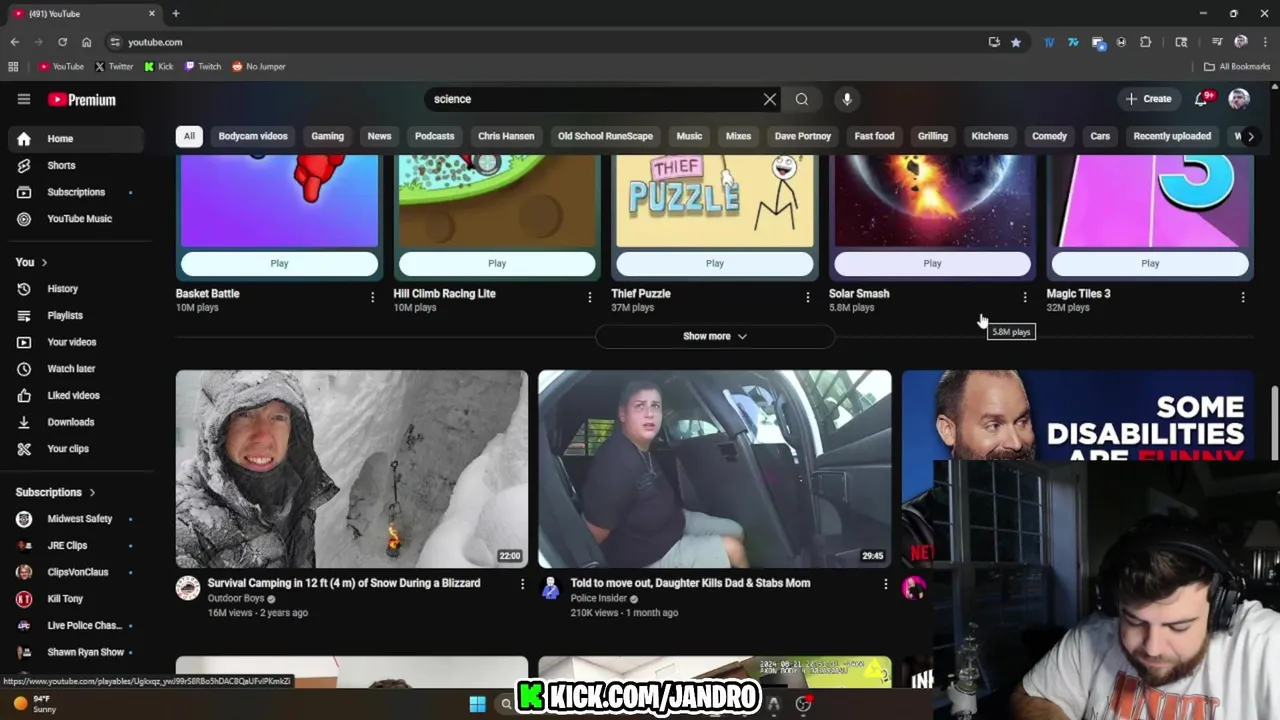Open Watch later in the sidebar
1280x720 pixels.
click(76, 369)
